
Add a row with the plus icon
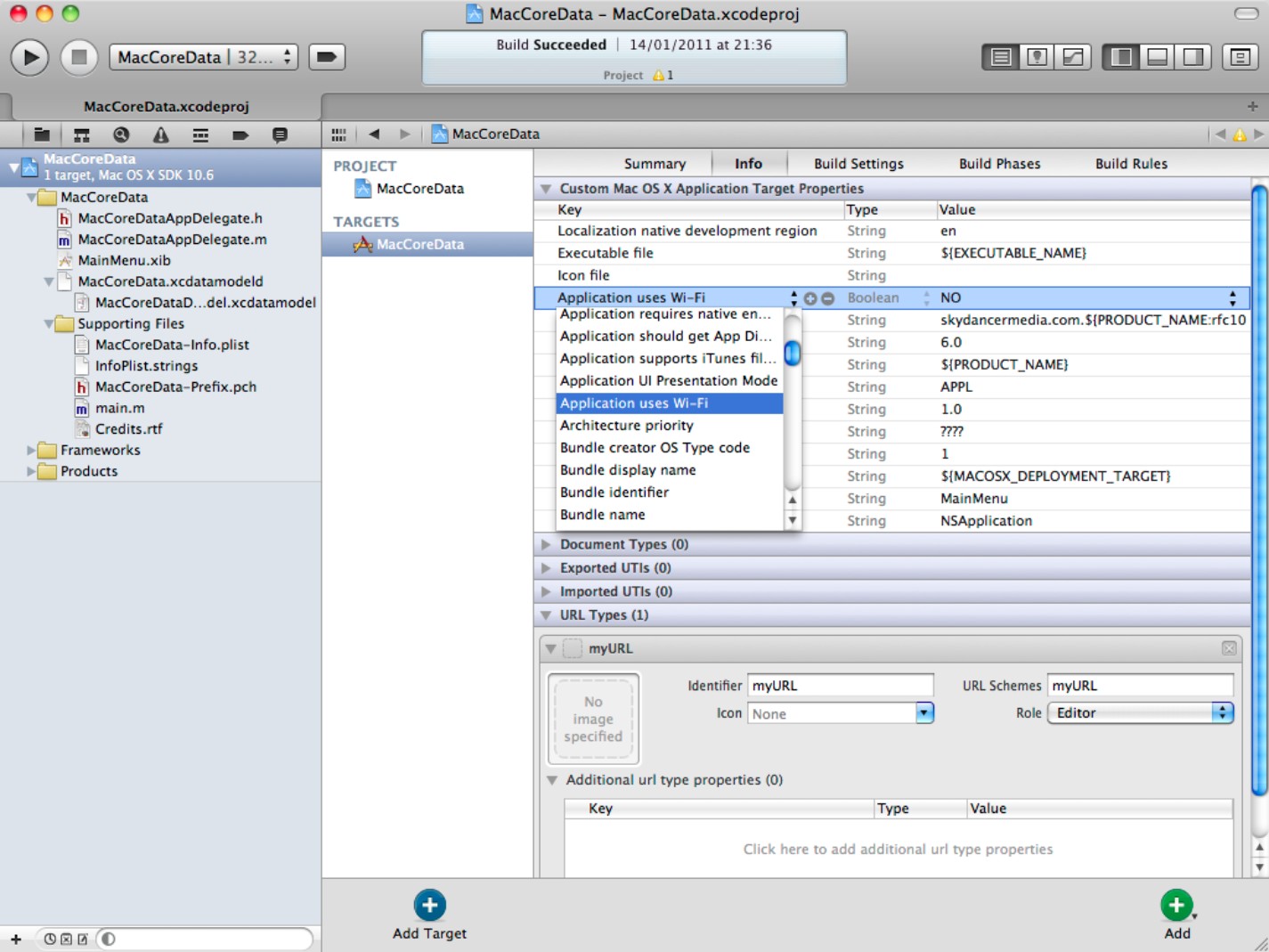coord(810,298)
